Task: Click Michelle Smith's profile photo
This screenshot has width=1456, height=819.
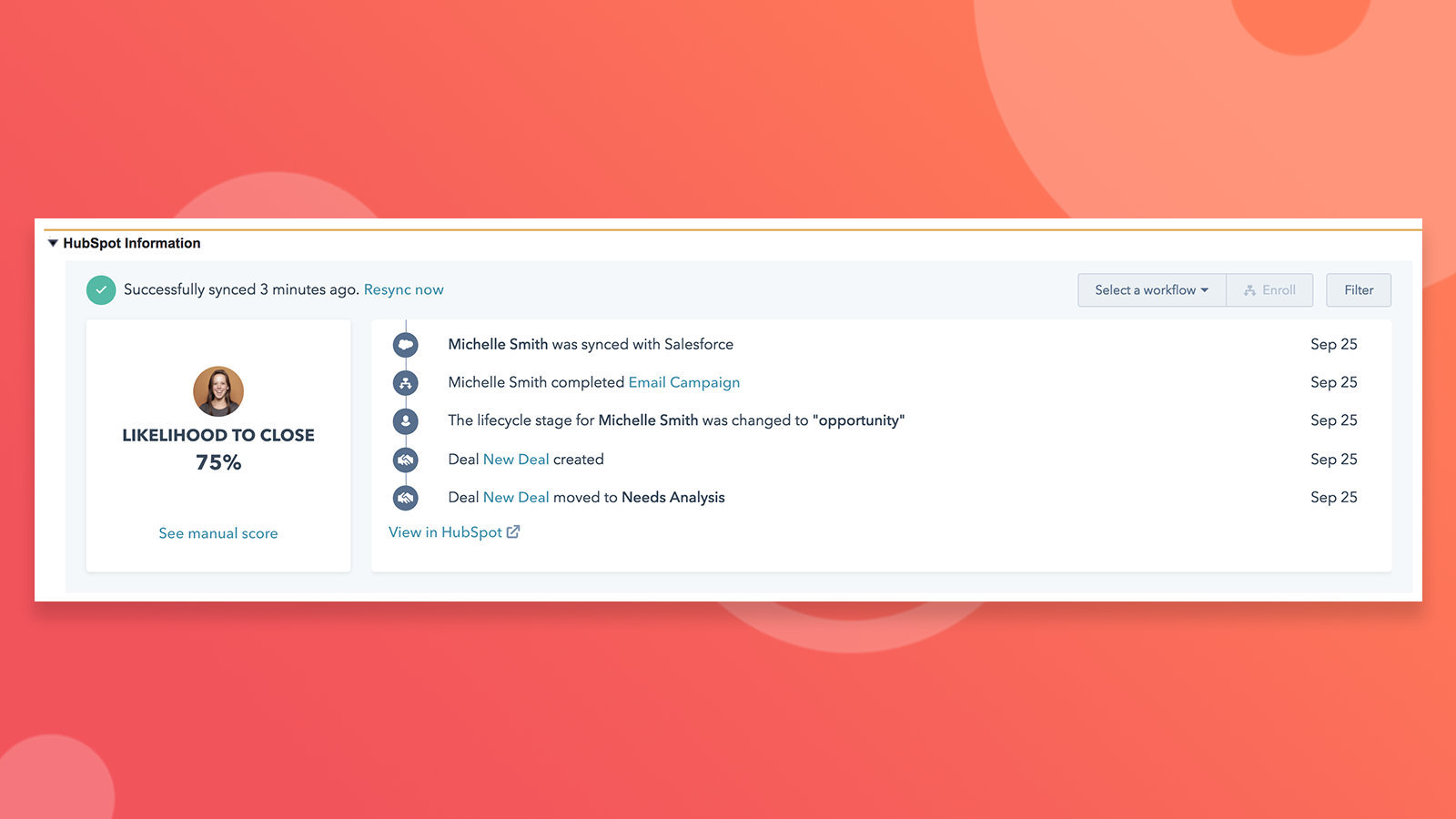Action: 218,391
